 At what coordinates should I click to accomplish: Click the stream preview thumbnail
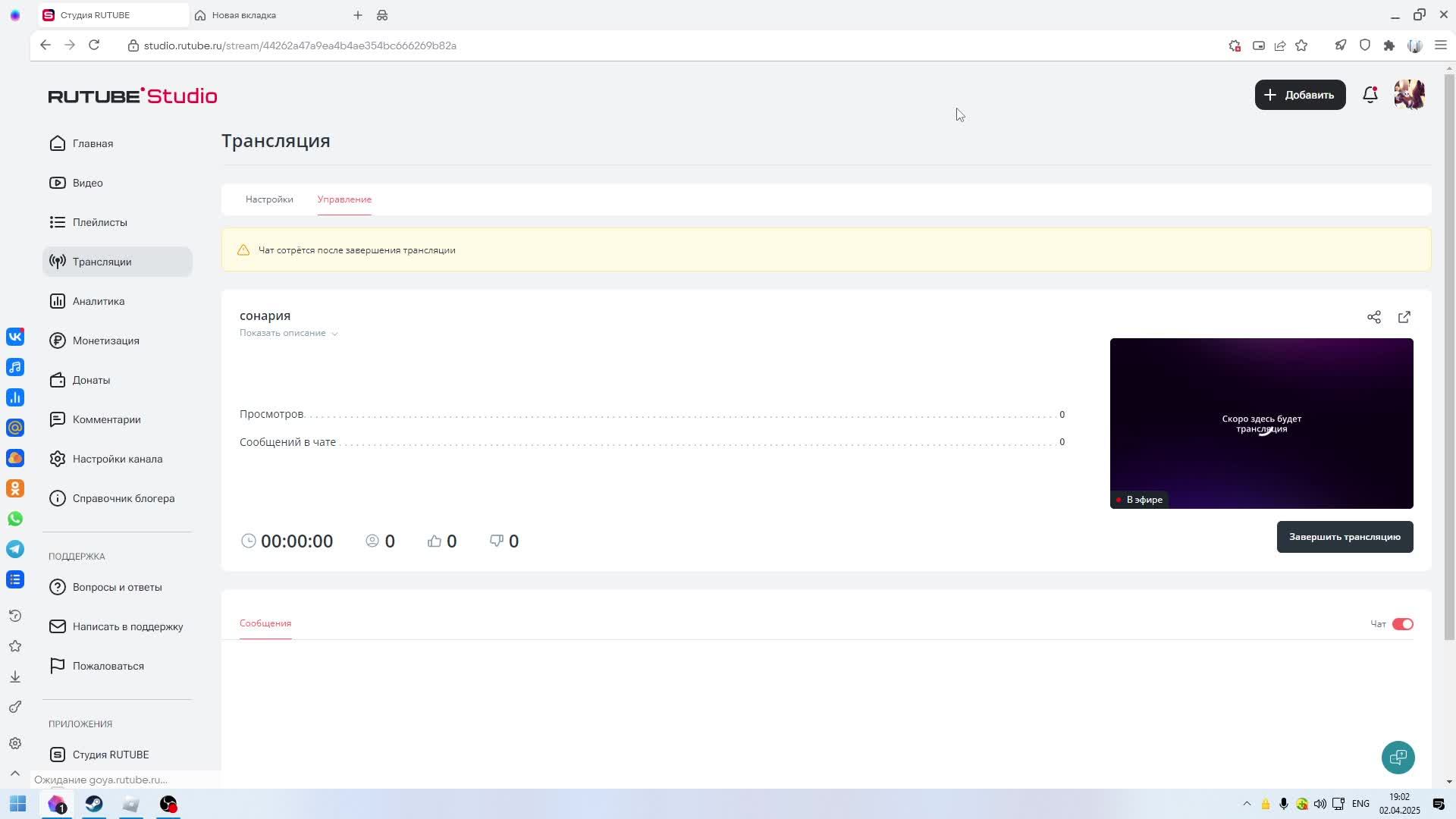[x=1260, y=423]
